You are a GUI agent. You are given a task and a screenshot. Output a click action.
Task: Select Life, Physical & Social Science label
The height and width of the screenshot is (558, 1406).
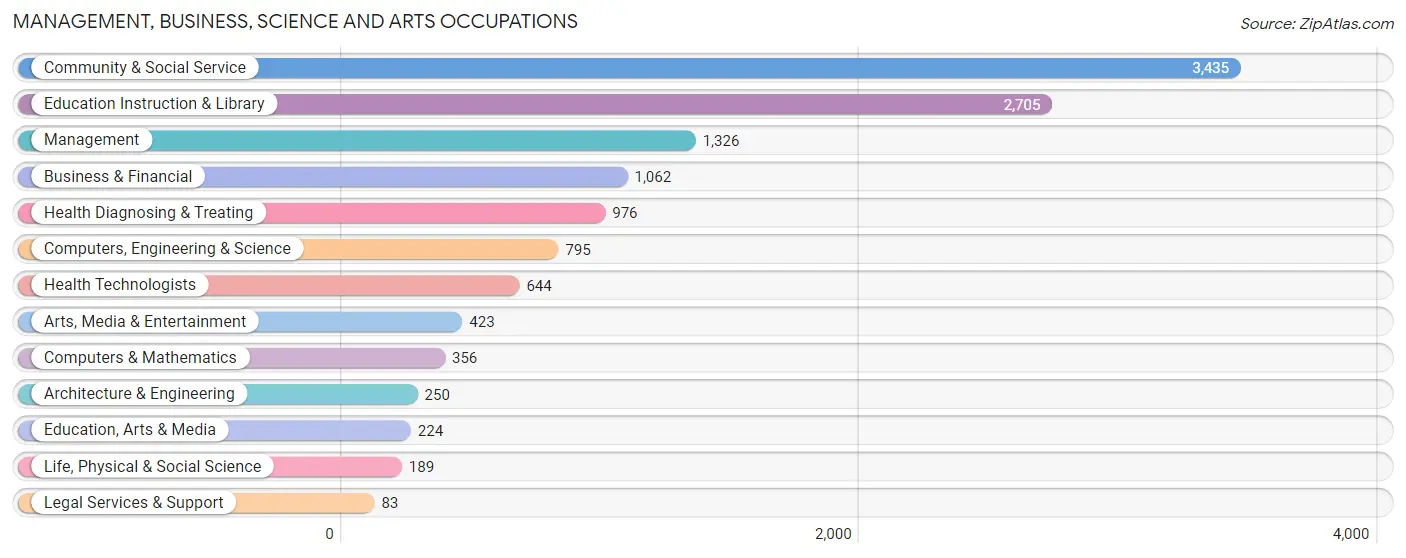tap(152, 467)
